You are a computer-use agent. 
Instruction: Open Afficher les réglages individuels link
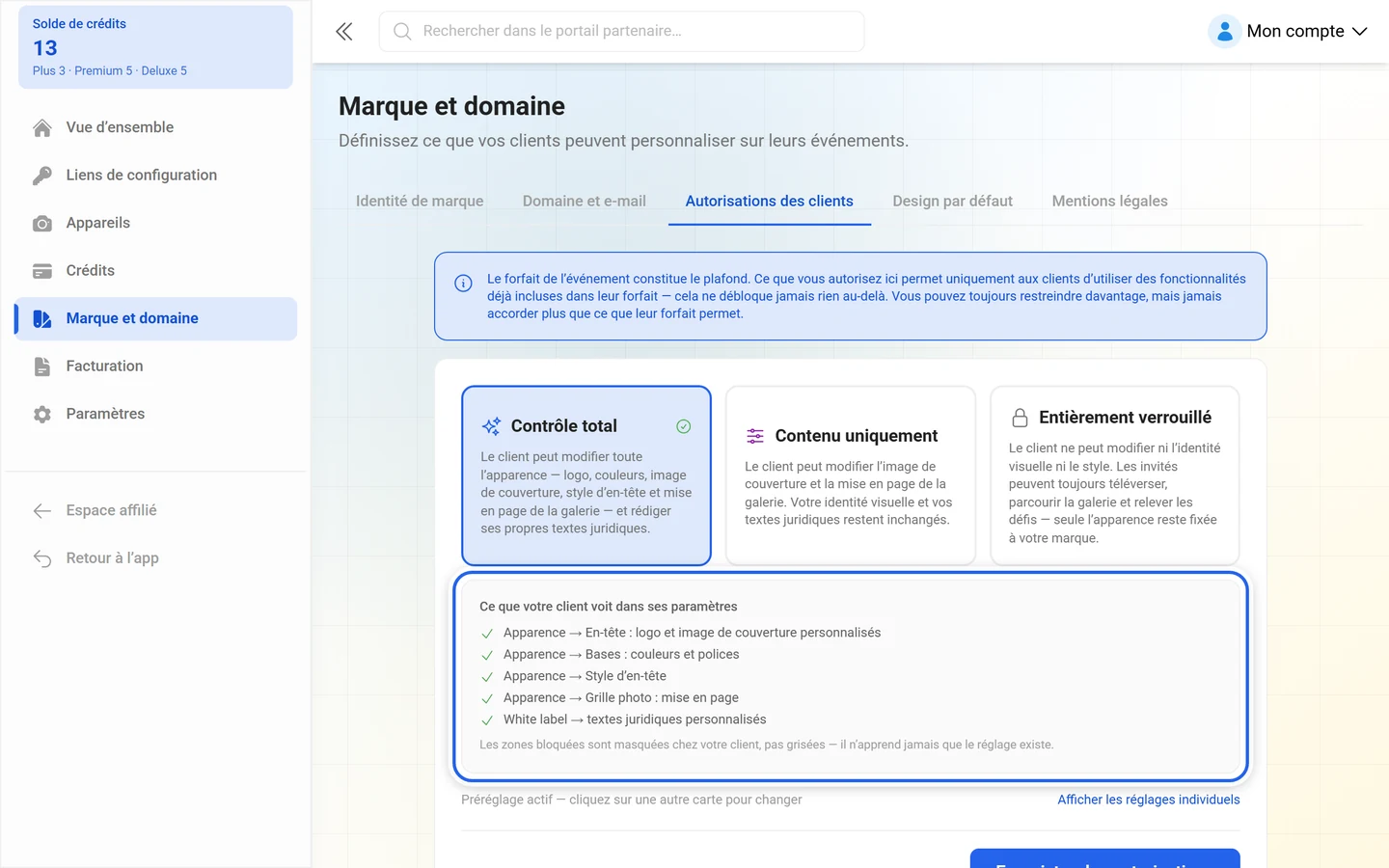tap(1149, 800)
